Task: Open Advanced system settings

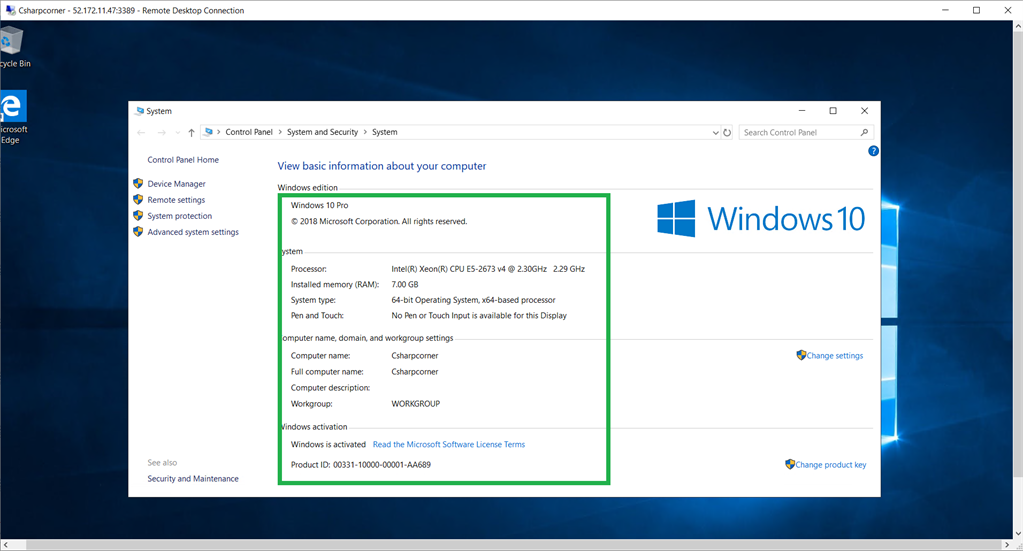Action: [193, 232]
